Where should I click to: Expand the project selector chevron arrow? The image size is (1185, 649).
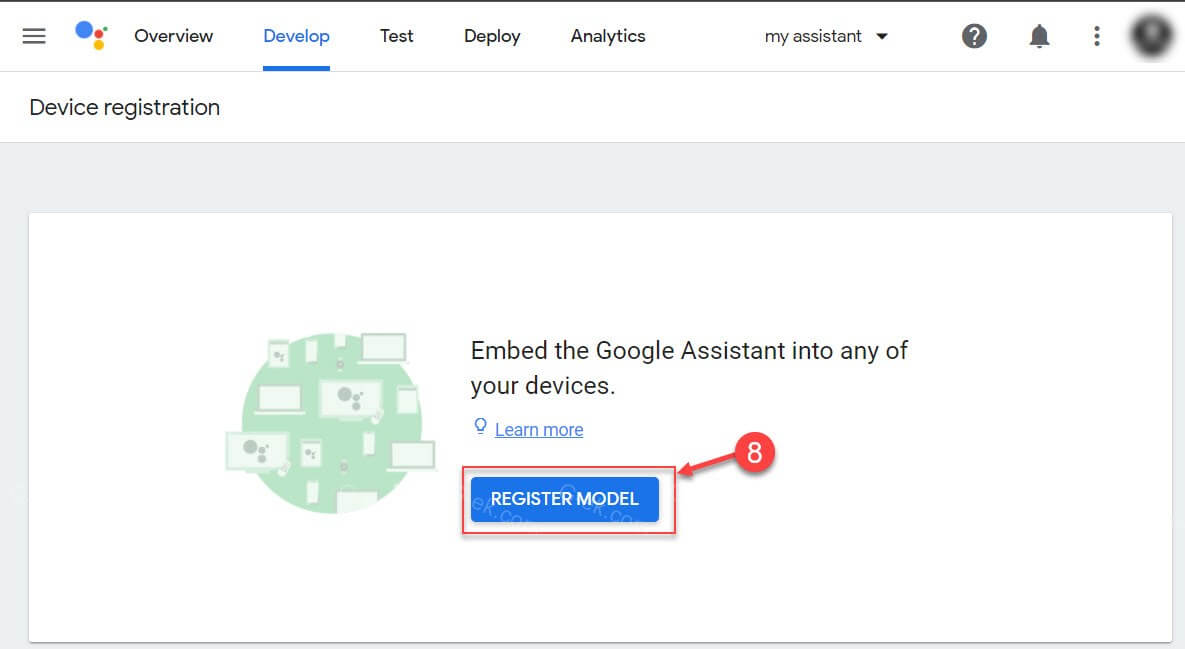[x=882, y=36]
